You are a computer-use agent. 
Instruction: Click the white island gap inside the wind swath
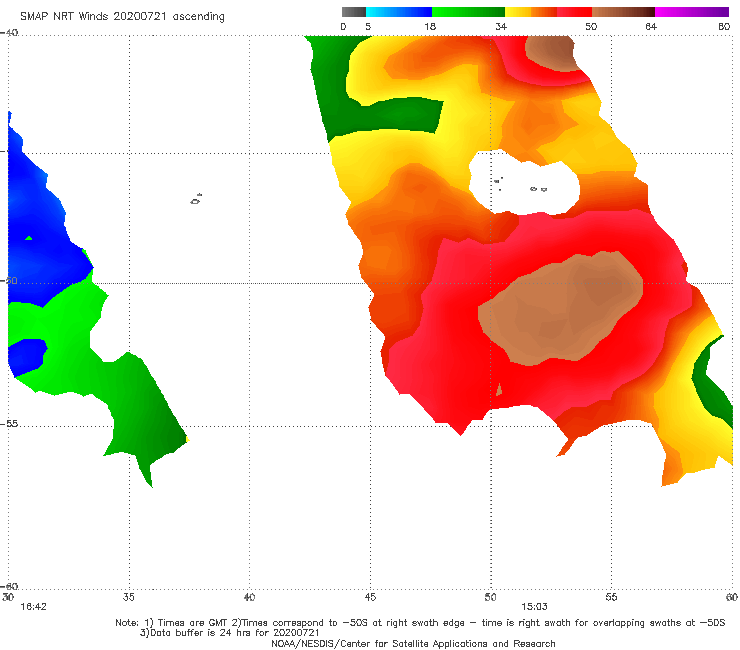(x=525, y=184)
